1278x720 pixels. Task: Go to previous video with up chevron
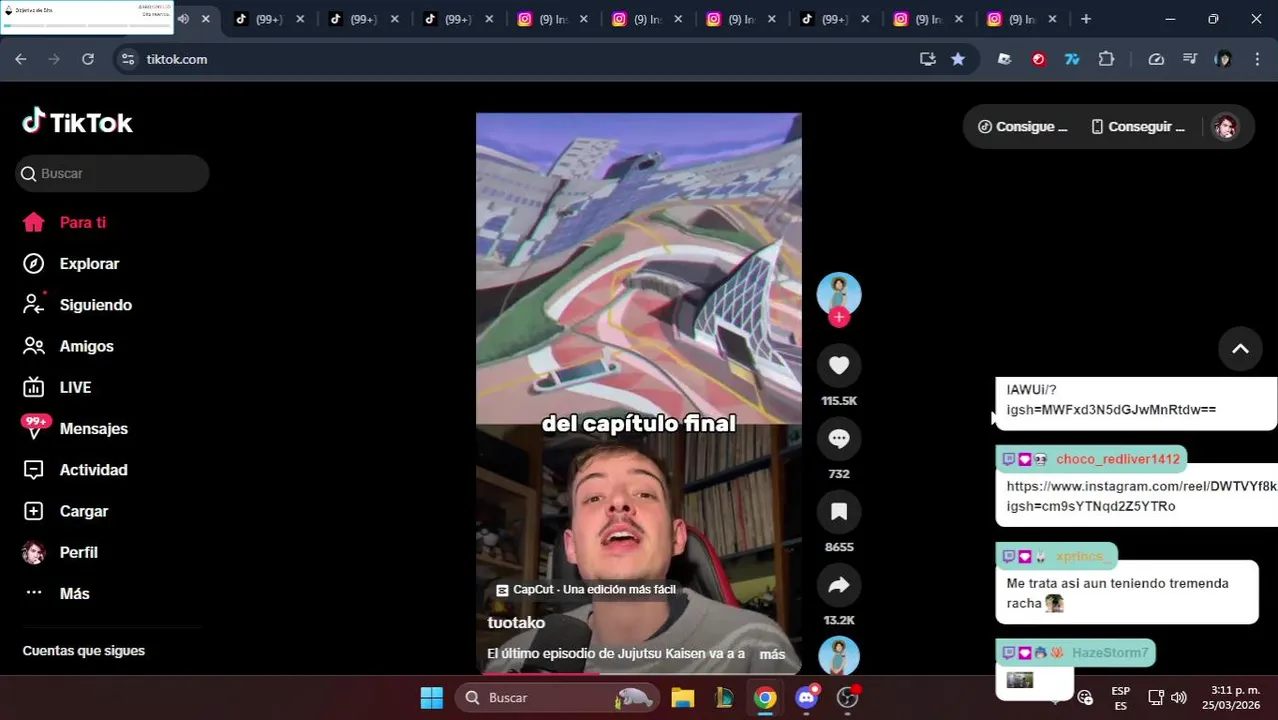[x=1240, y=349]
